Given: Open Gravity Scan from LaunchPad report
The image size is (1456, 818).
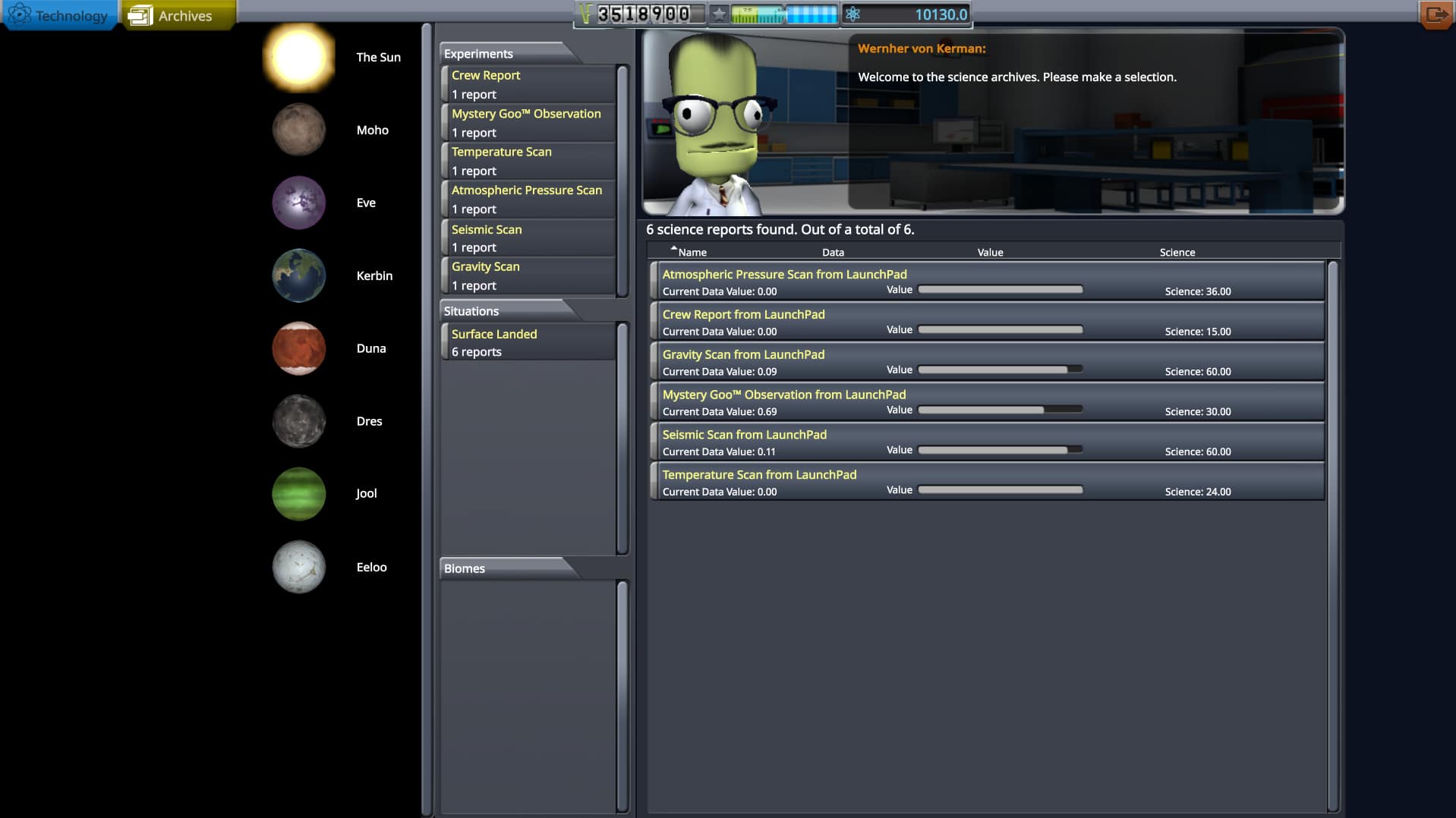Looking at the screenshot, I should point(988,362).
